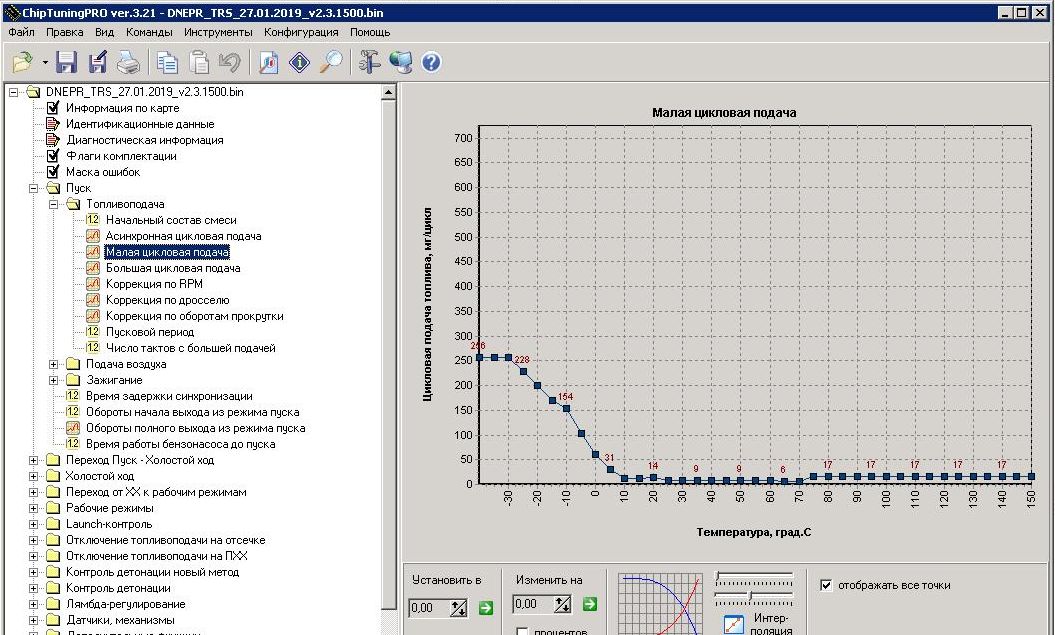The width and height of the screenshot is (1055, 635).
Task: Open 'Коррекция по дросселю' curve
Action: (x=168, y=300)
